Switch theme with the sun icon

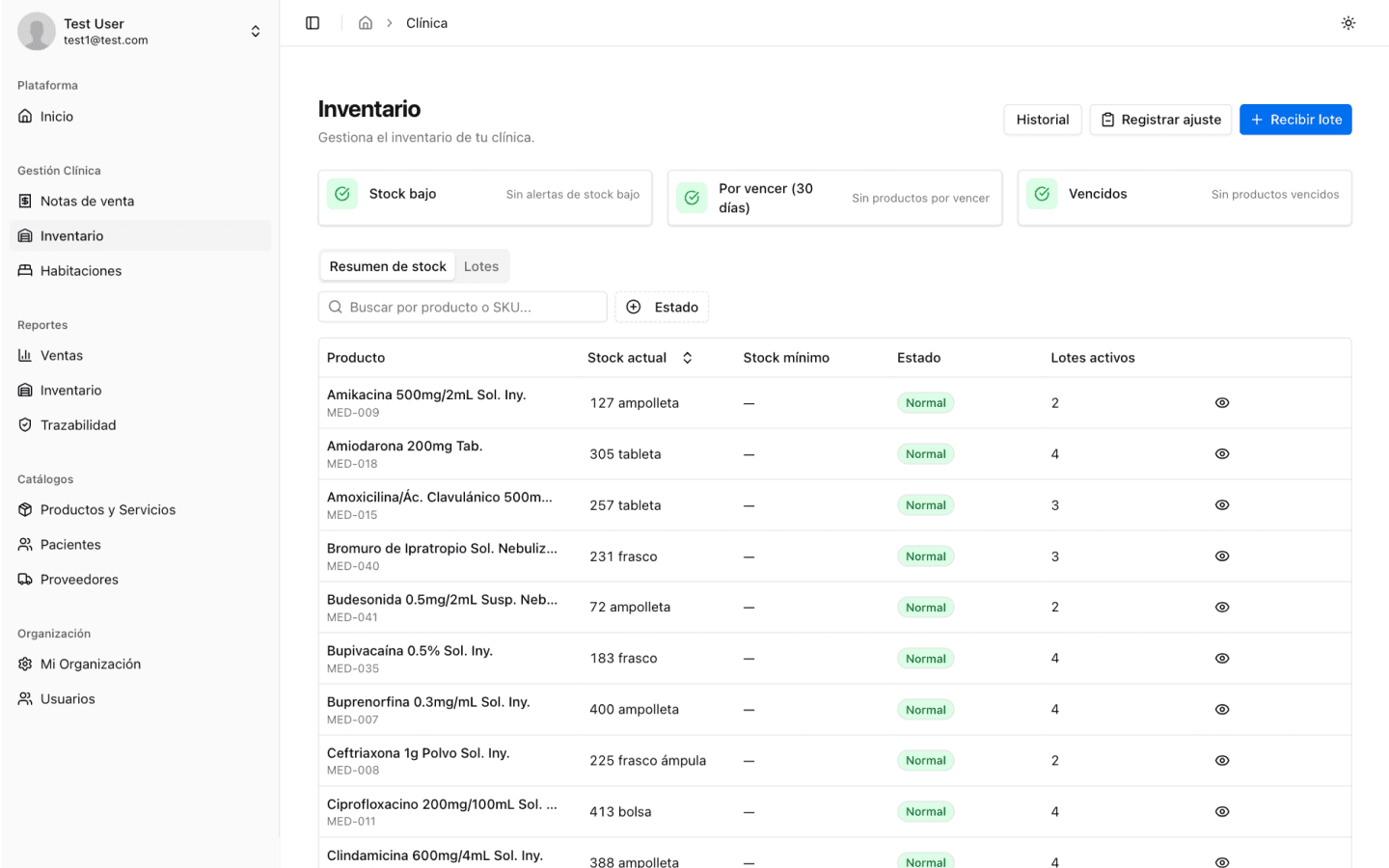point(1348,23)
